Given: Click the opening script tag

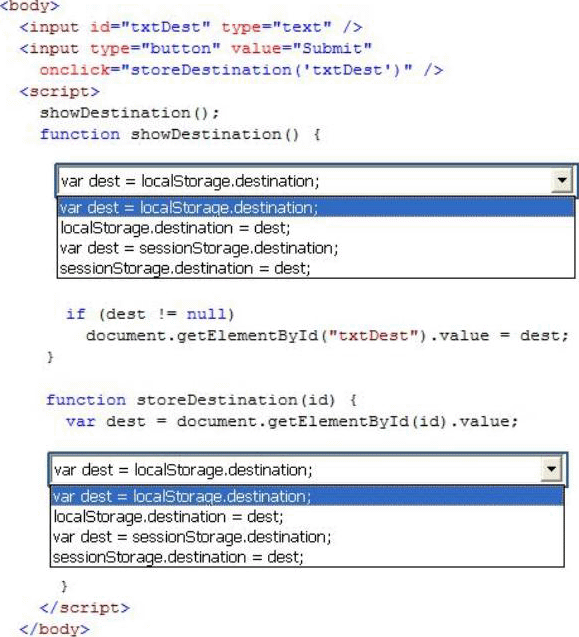Looking at the screenshot, I should coord(59,91).
